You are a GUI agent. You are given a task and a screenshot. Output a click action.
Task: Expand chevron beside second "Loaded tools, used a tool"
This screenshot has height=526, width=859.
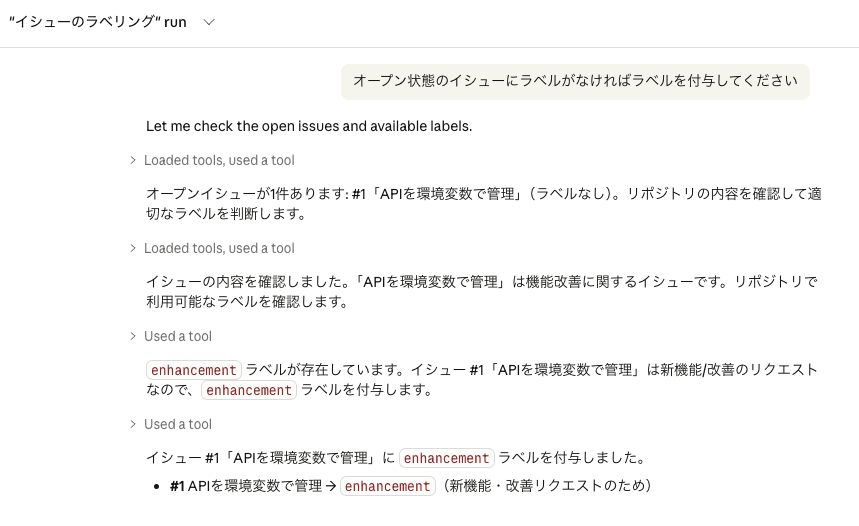point(132,248)
